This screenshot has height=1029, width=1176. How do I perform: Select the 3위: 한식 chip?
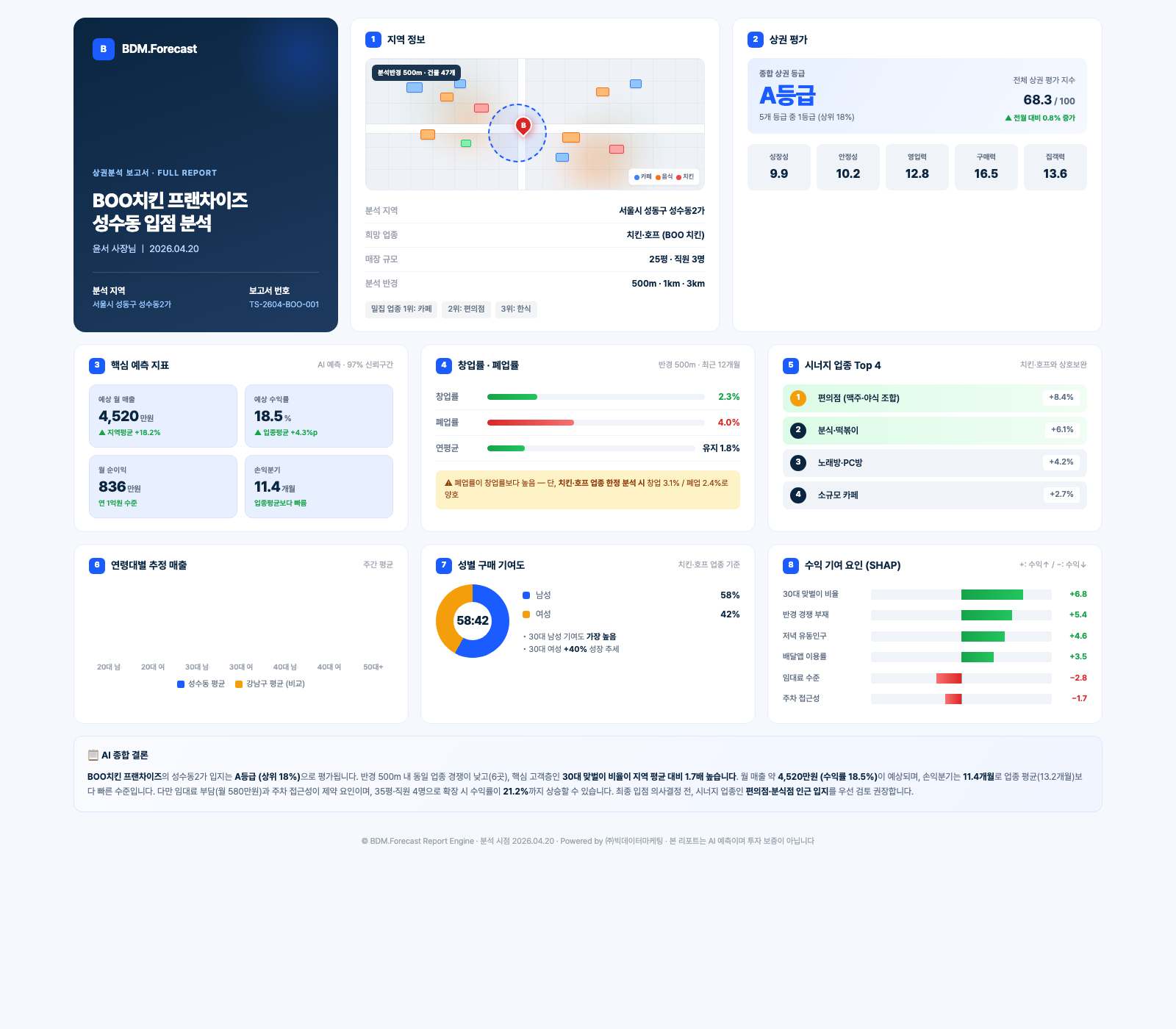516,309
